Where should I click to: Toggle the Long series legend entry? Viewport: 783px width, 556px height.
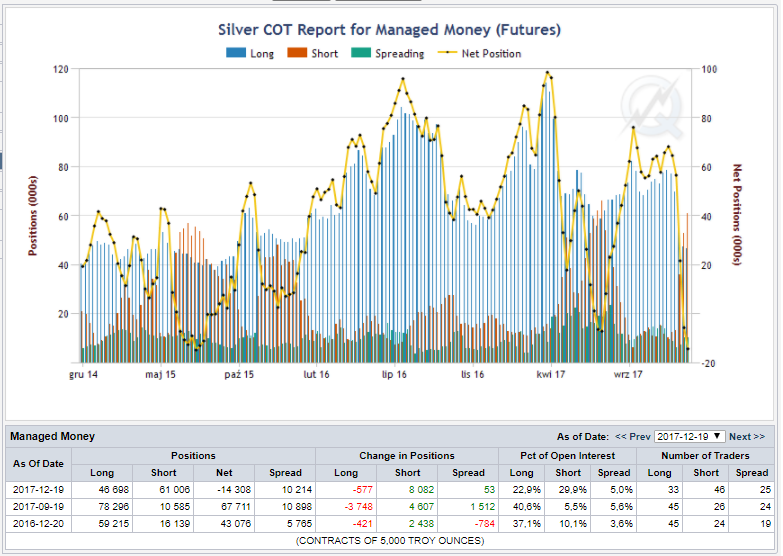pos(250,53)
